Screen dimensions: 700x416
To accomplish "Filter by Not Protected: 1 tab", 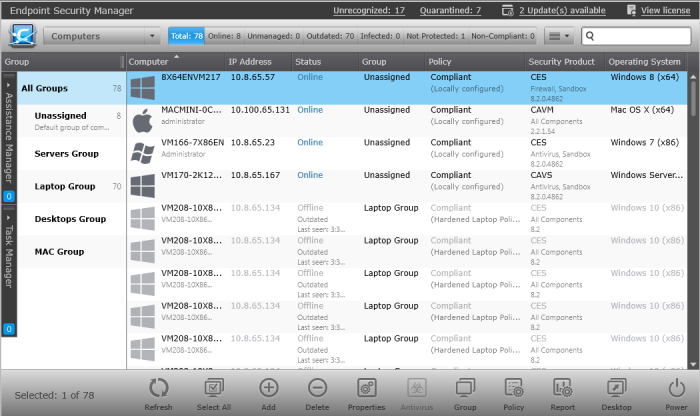I will coord(436,36).
